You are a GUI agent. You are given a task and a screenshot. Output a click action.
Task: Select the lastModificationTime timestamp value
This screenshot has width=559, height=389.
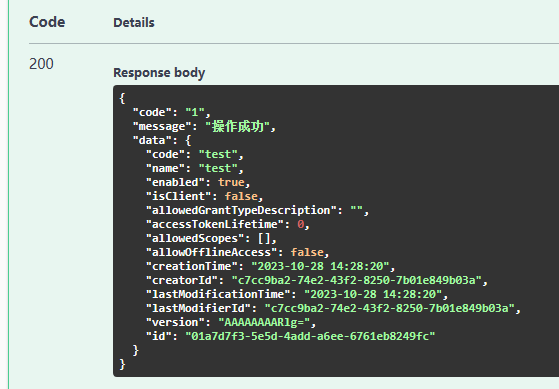pos(373,294)
